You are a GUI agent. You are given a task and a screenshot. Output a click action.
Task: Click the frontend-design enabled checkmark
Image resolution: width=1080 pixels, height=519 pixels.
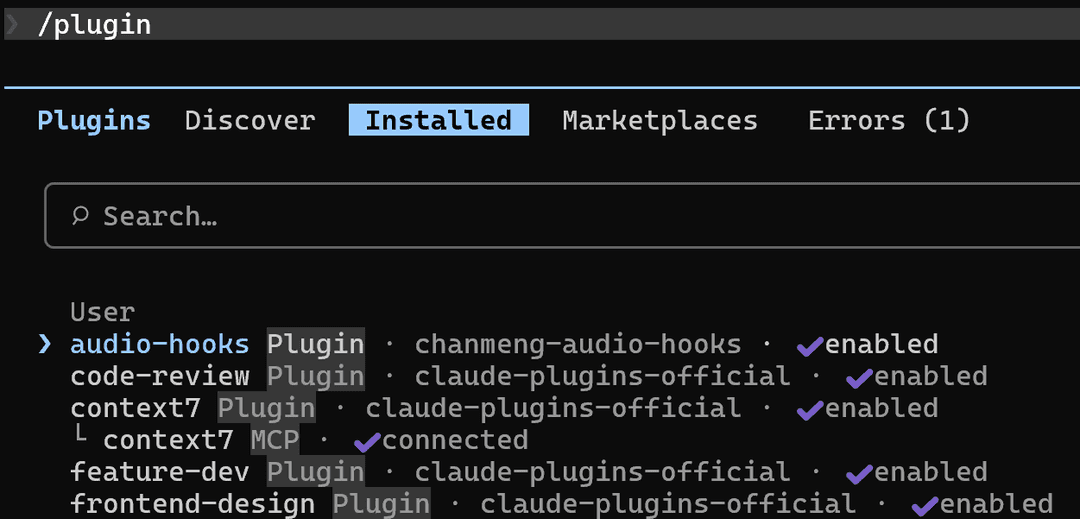[x=925, y=505]
